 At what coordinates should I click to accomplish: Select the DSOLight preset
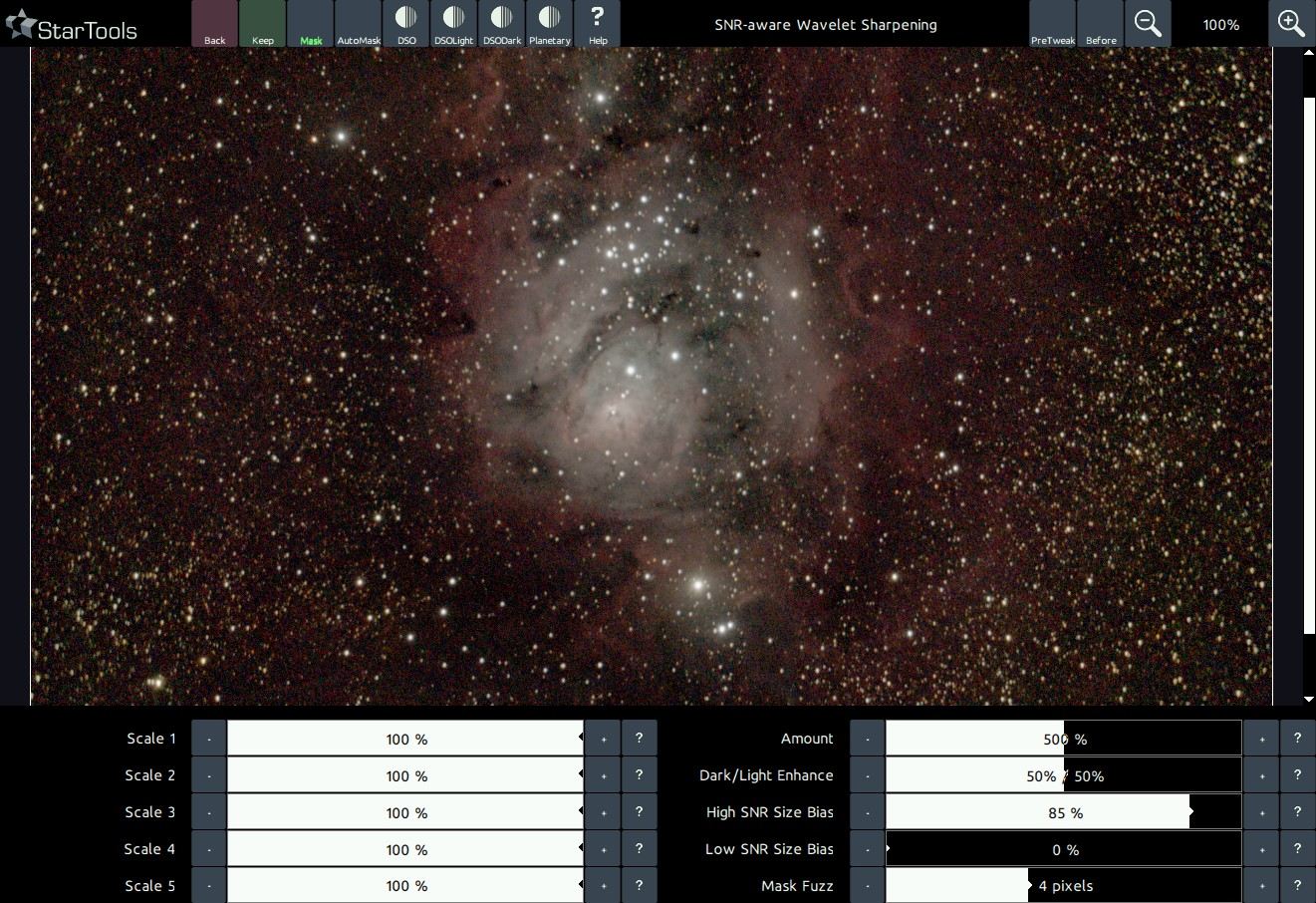[453, 24]
